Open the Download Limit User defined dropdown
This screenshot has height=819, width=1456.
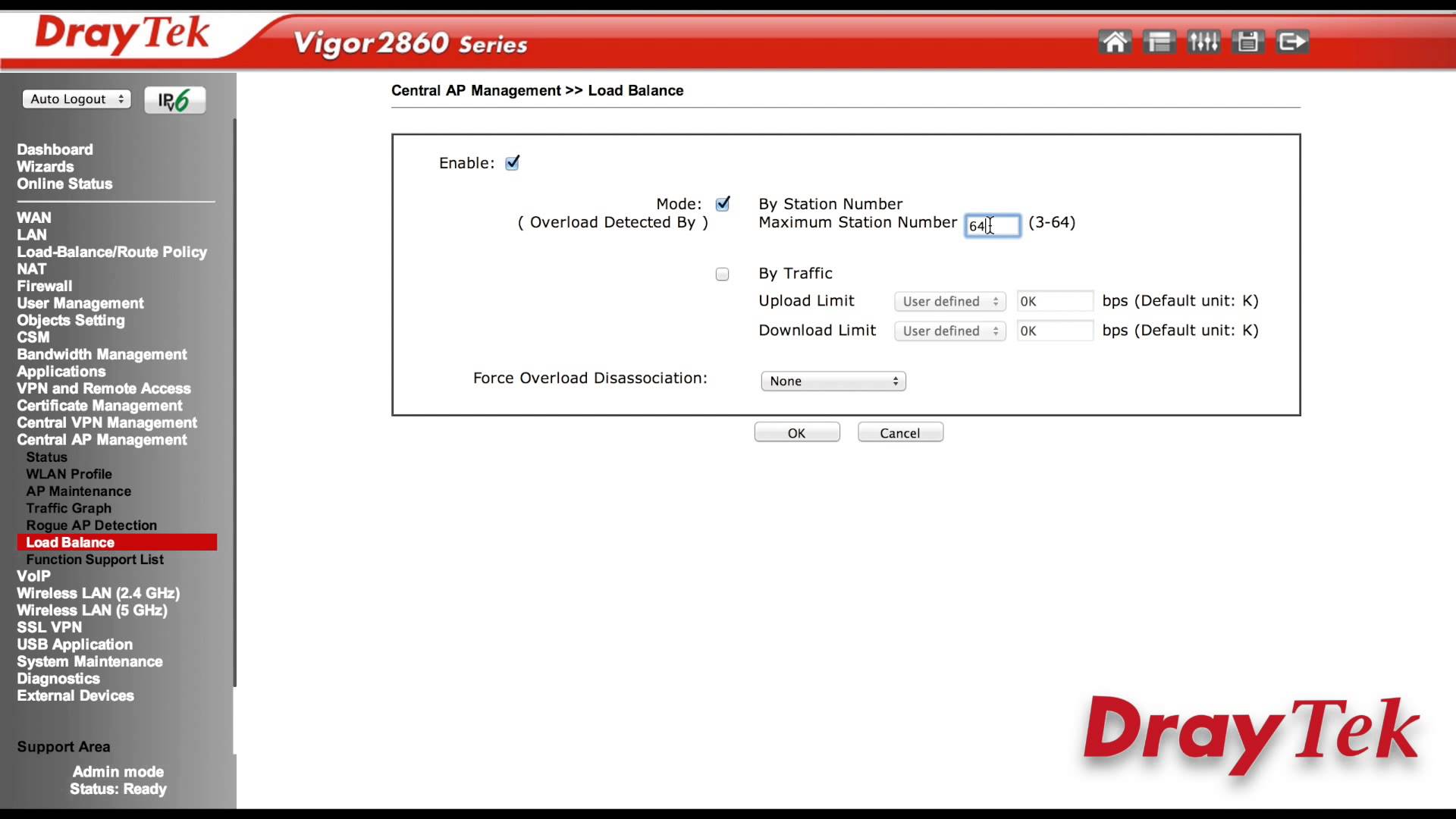tap(949, 331)
